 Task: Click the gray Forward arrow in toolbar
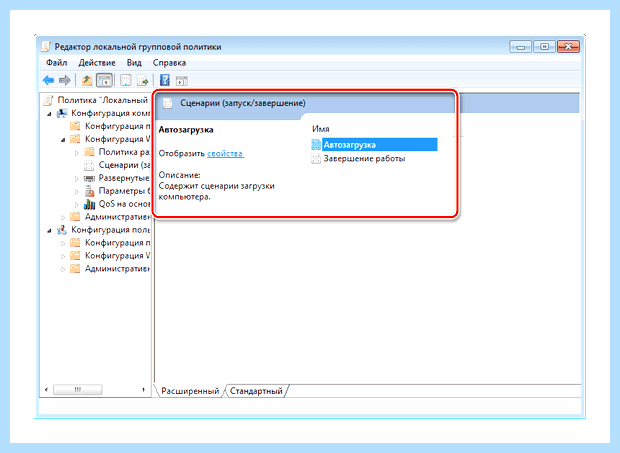pos(64,81)
